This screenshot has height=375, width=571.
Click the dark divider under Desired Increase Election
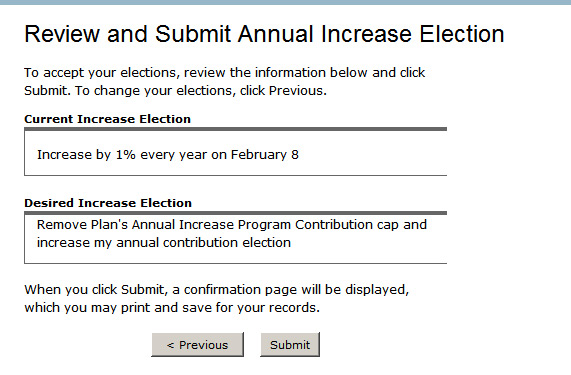click(235, 213)
